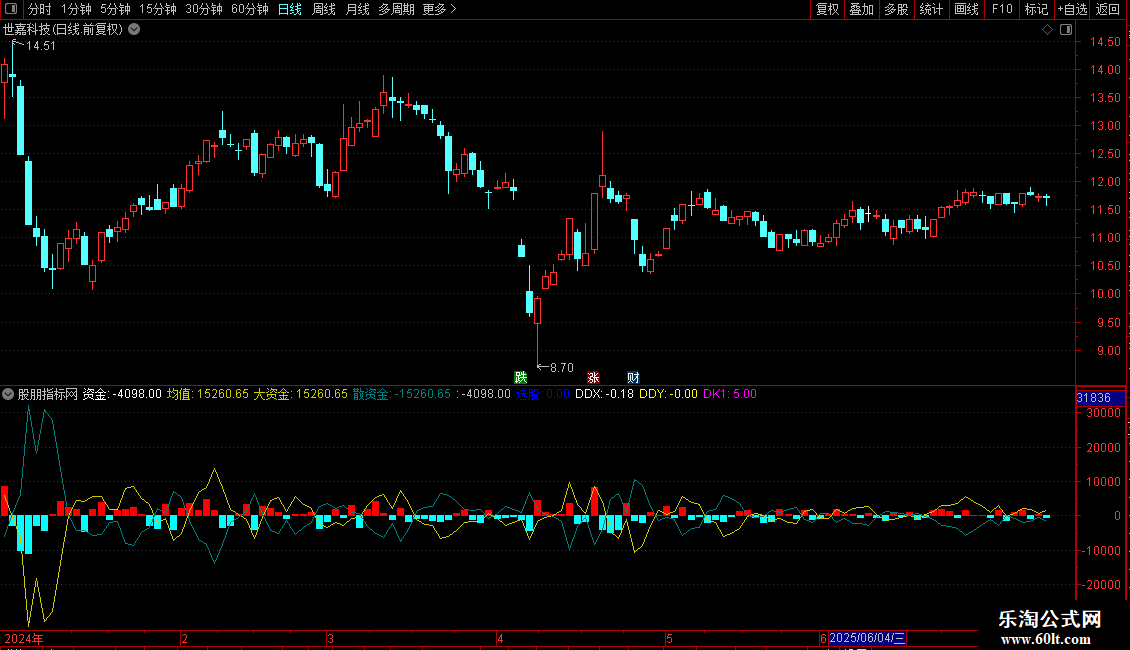This screenshot has height=650, width=1130.
Task: Click the DK1: 5.00 value
Action: click(x=729, y=394)
